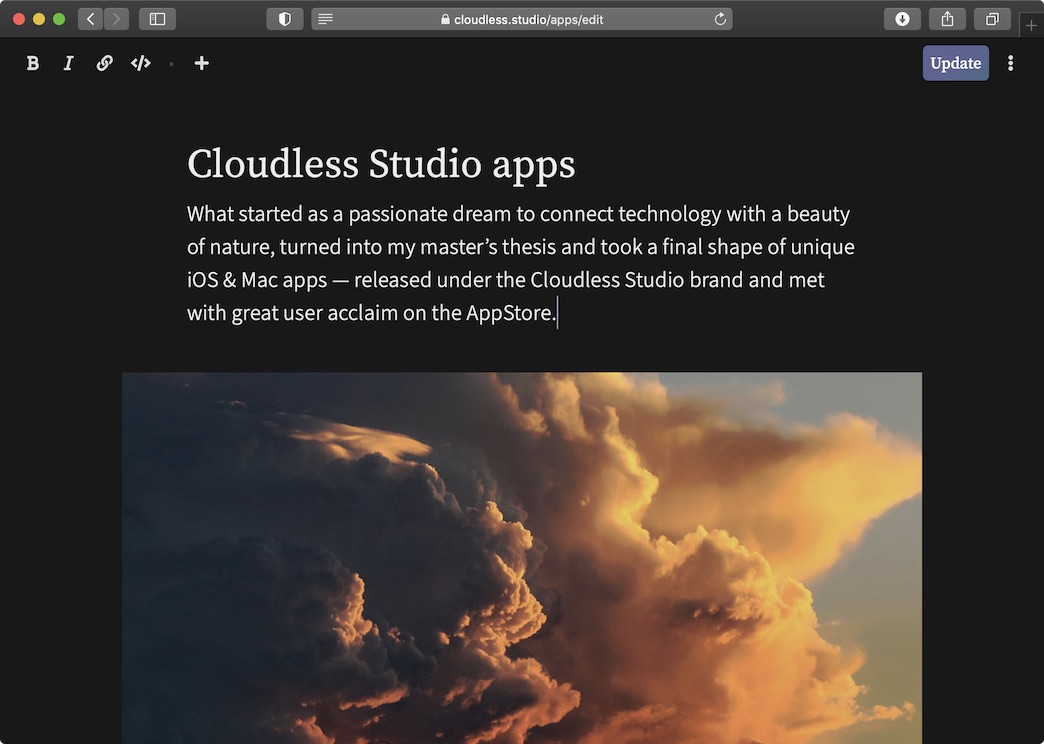This screenshot has height=744, width=1044.
Task: Insert a link using the chain icon
Action: coord(104,63)
